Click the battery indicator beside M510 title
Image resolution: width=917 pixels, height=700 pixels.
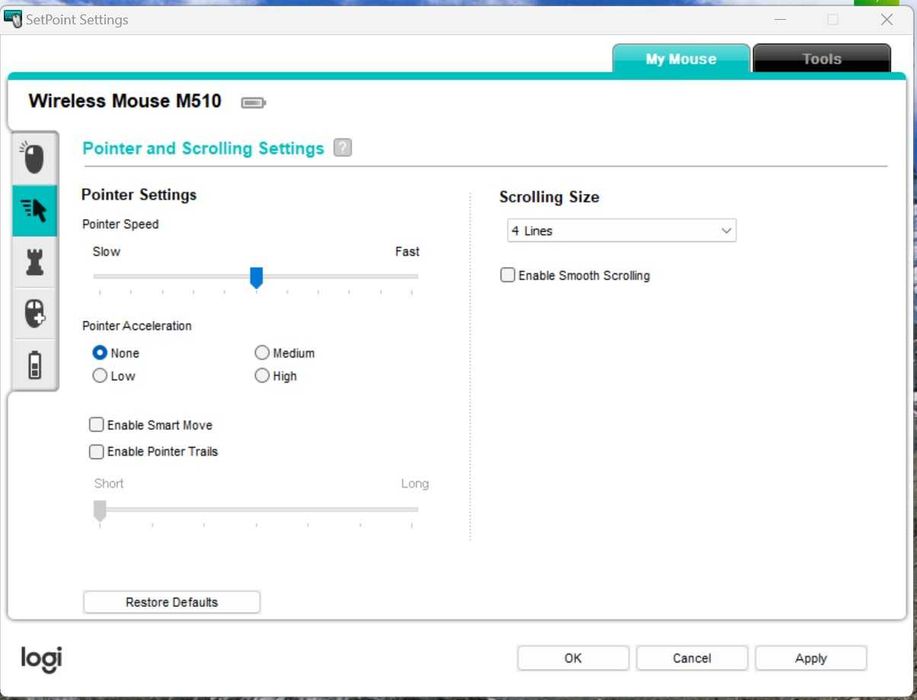click(253, 103)
